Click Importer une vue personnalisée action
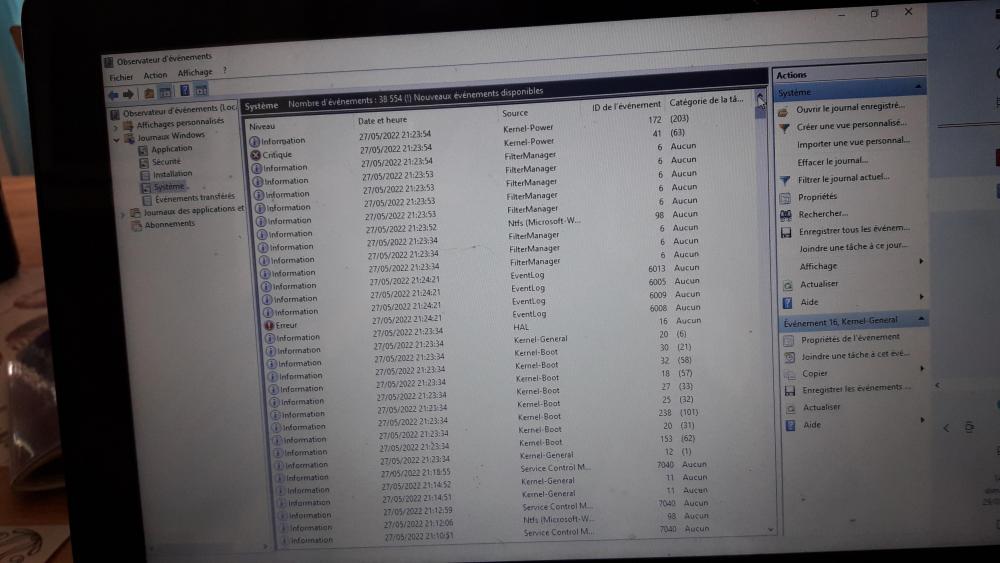1000x563 pixels. pos(853,142)
